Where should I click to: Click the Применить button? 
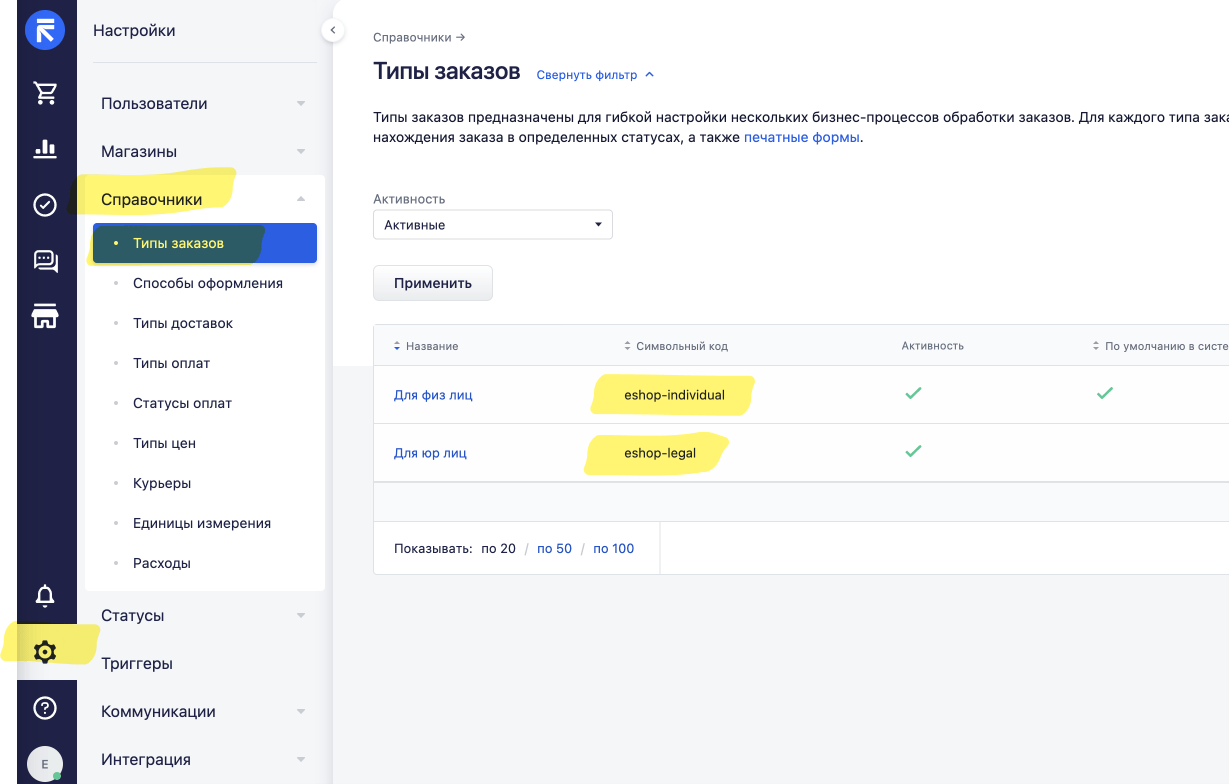click(x=433, y=283)
